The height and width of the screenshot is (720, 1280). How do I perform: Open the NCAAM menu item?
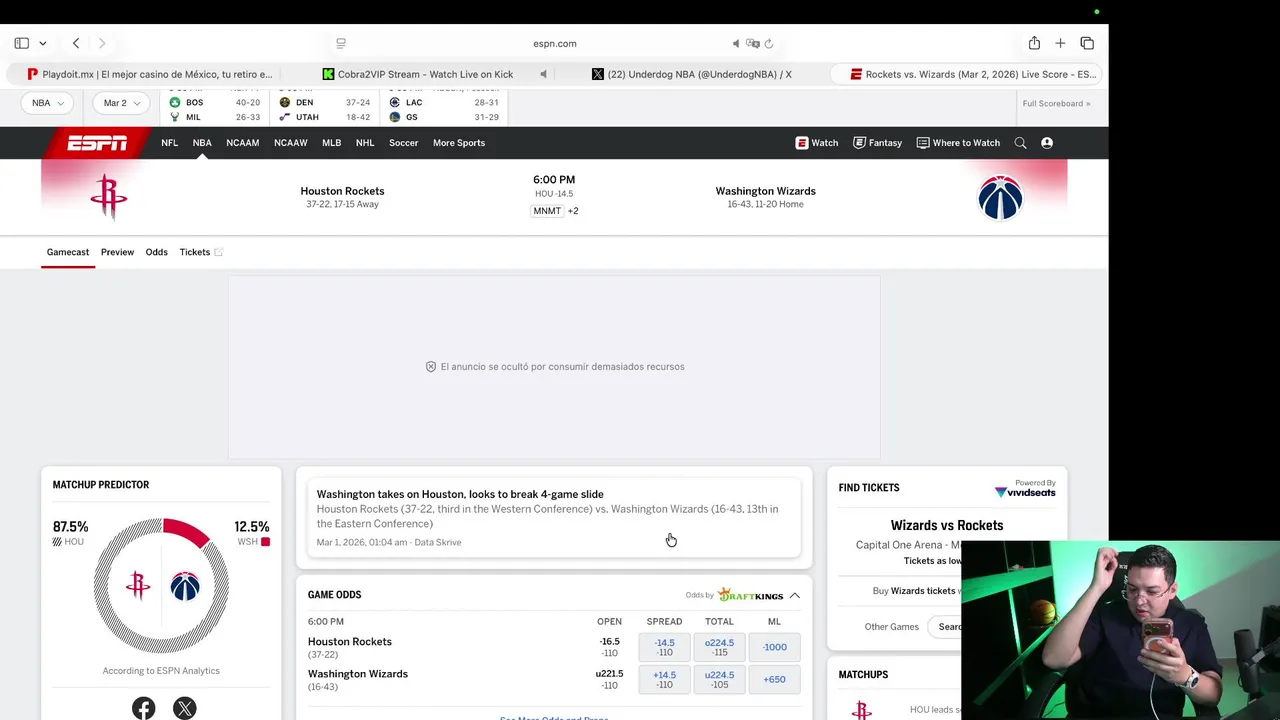[242, 143]
